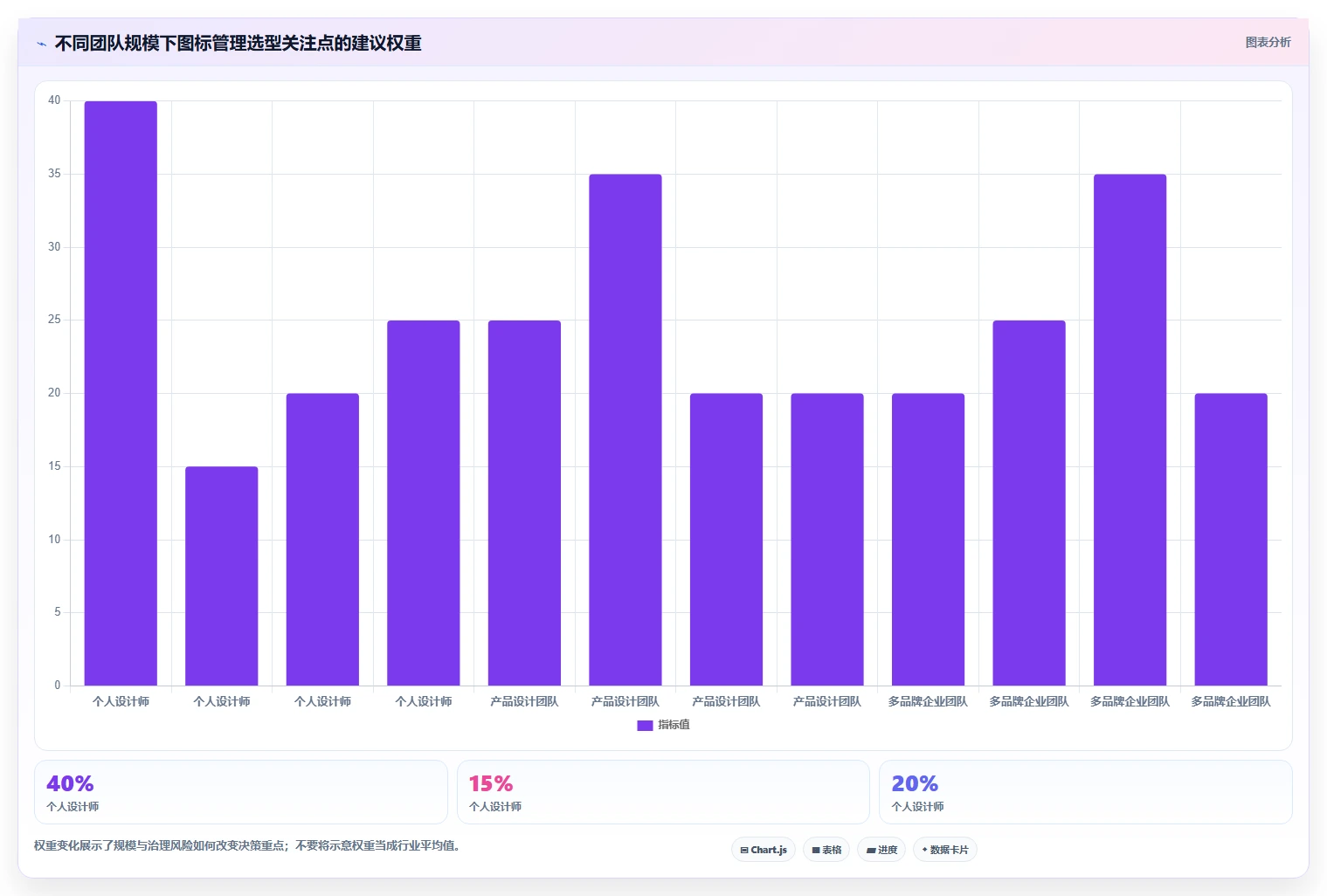Click the y-axis label 5
Viewport: 1327px width, 896px height.
[x=58, y=612]
